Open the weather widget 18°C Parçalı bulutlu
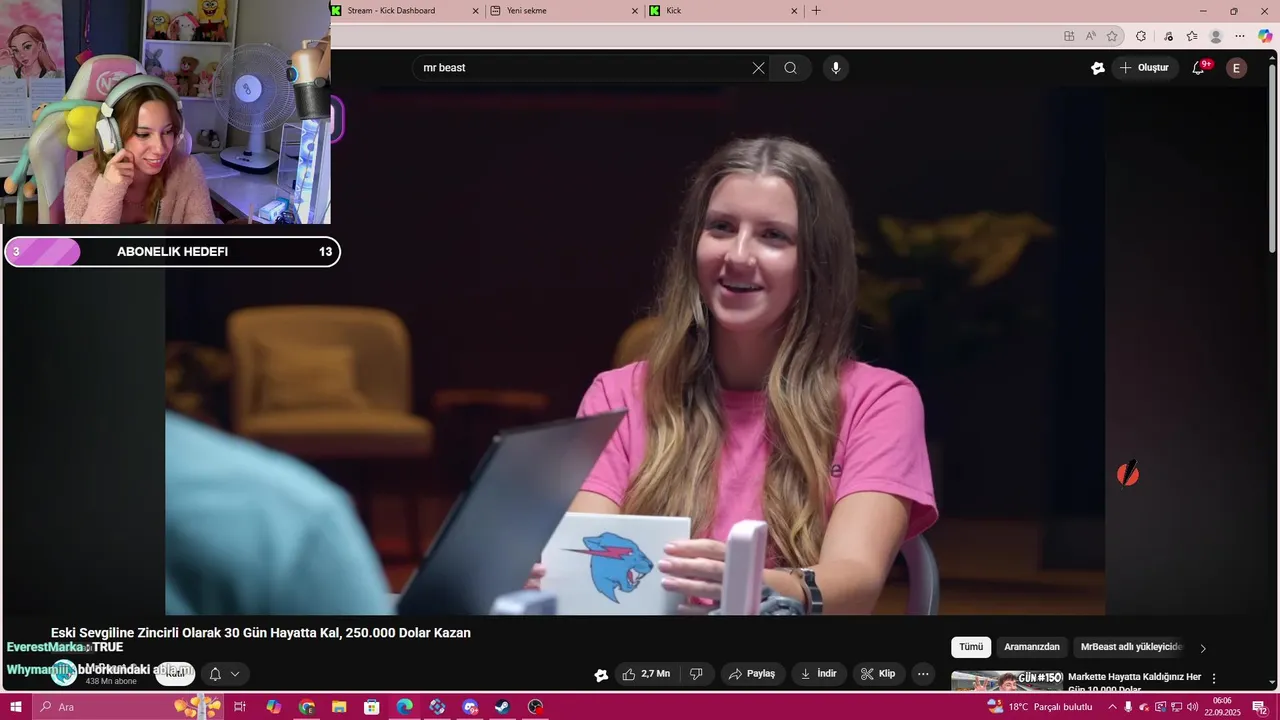This screenshot has height=720, width=1280. (x=1040, y=707)
